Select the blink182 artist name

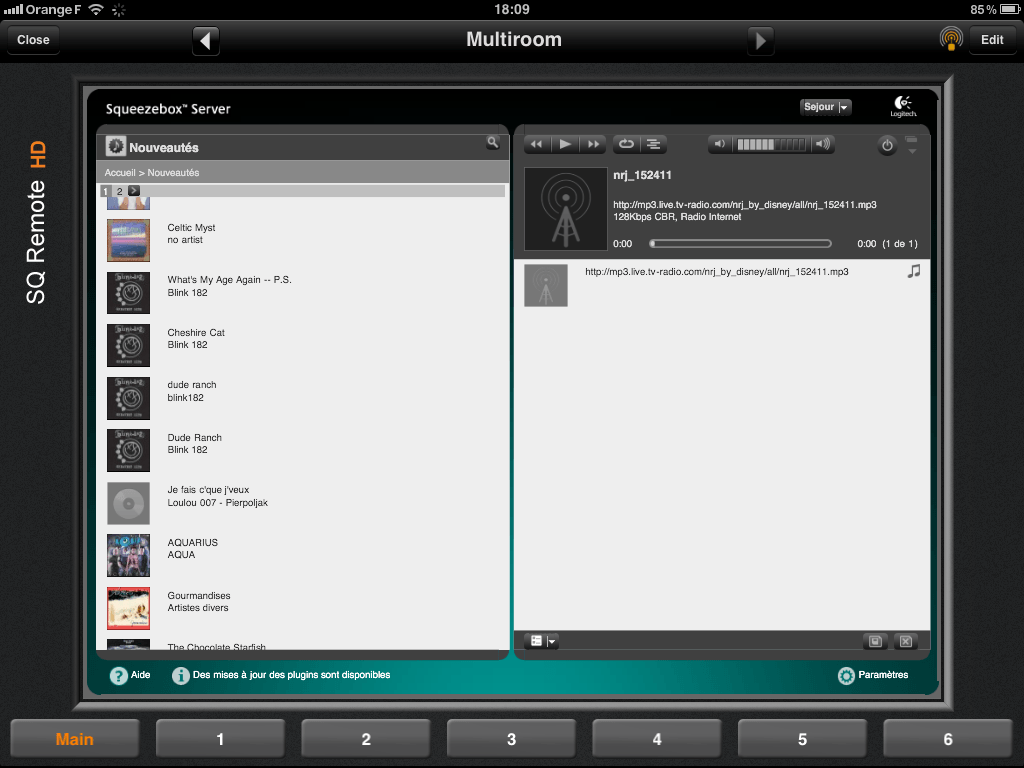[x=185, y=398]
